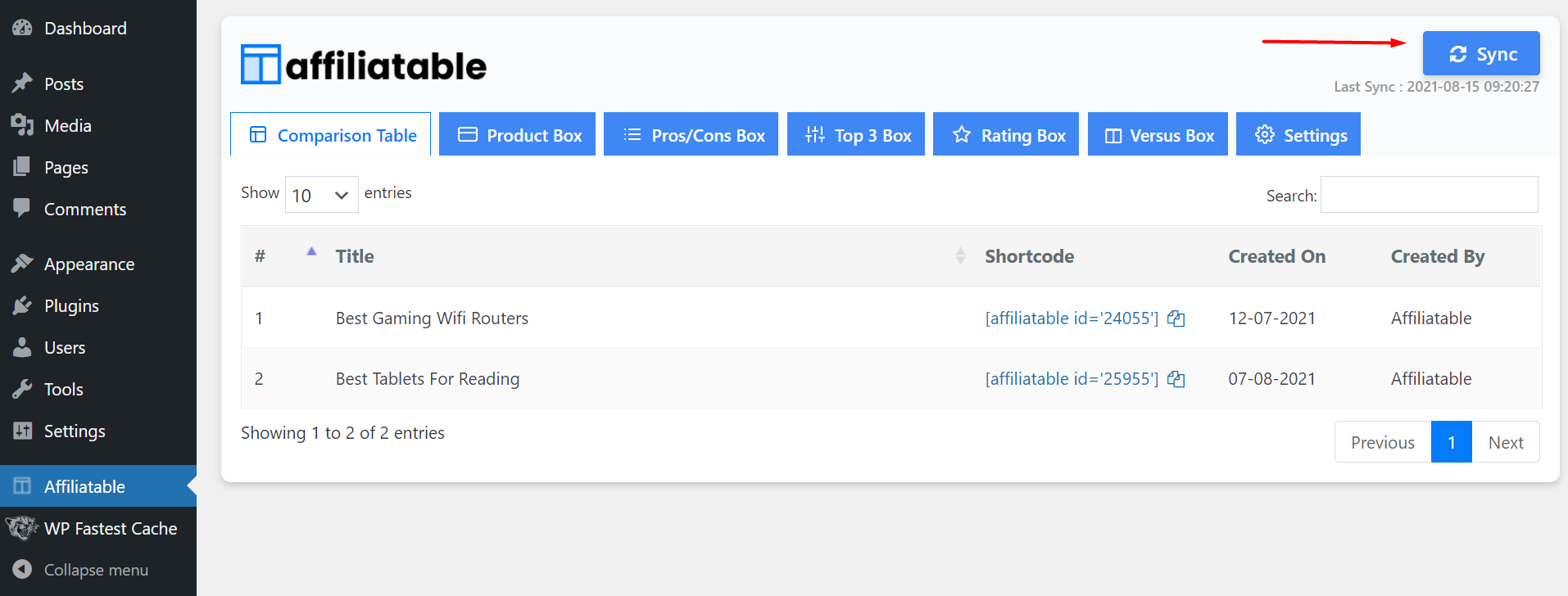The height and width of the screenshot is (596, 1568).
Task: Open the Rating Box tab
Action: [x=1006, y=134]
